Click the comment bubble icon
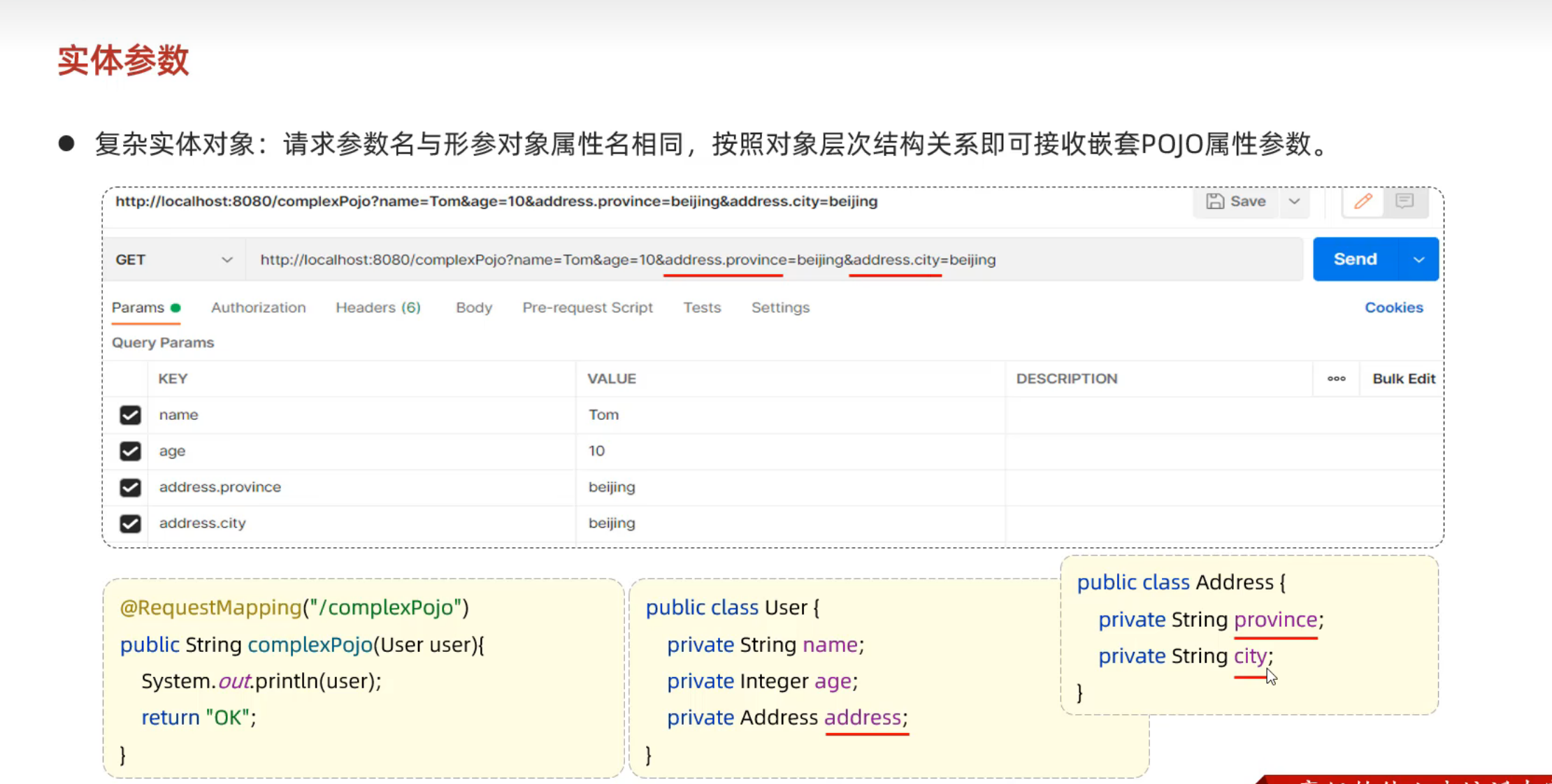1552x784 pixels. [1404, 201]
